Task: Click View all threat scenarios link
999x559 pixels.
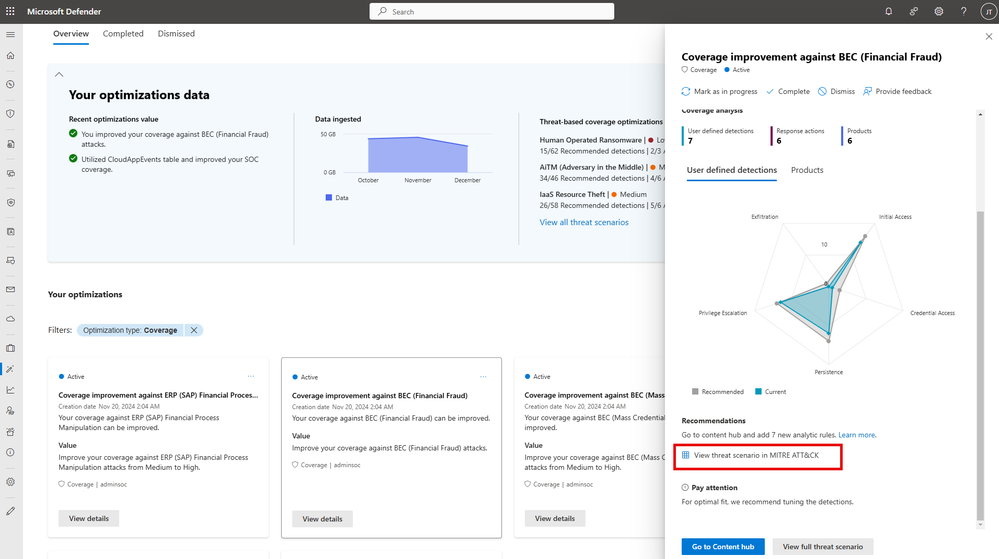Action: pyautogui.click(x=584, y=222)
